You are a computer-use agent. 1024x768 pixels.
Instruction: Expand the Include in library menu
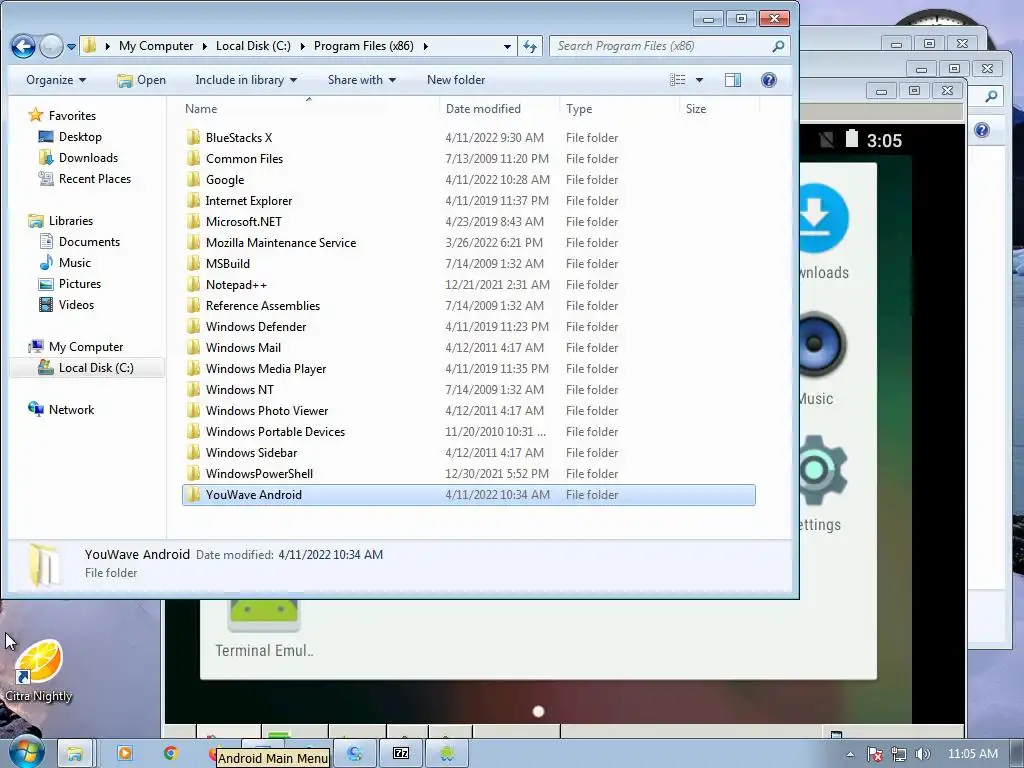246,80
